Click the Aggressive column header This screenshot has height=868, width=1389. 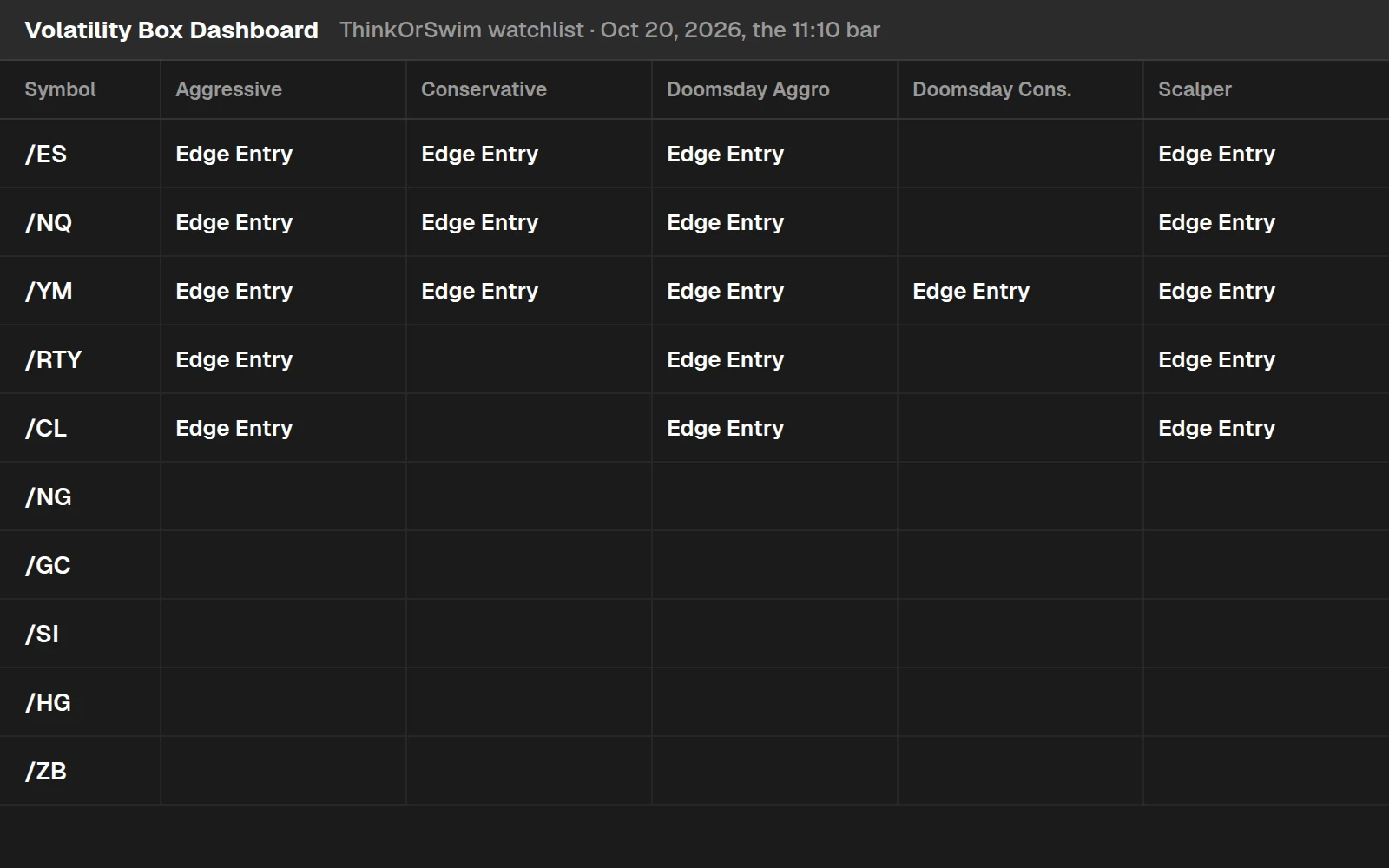point(283,89)
